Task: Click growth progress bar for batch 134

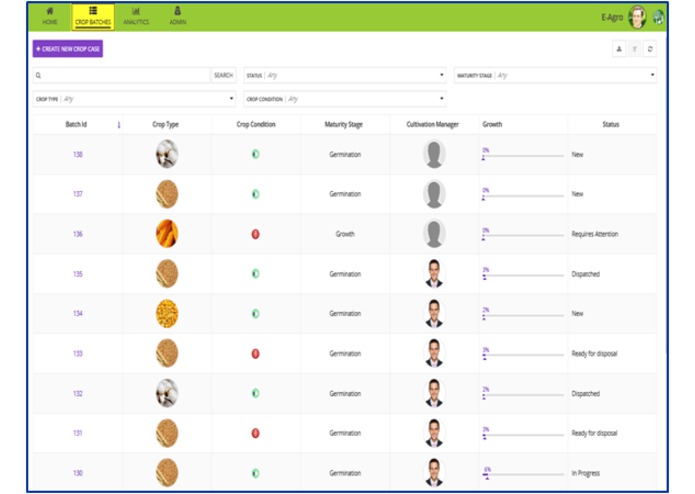Action: pos(523,315)
